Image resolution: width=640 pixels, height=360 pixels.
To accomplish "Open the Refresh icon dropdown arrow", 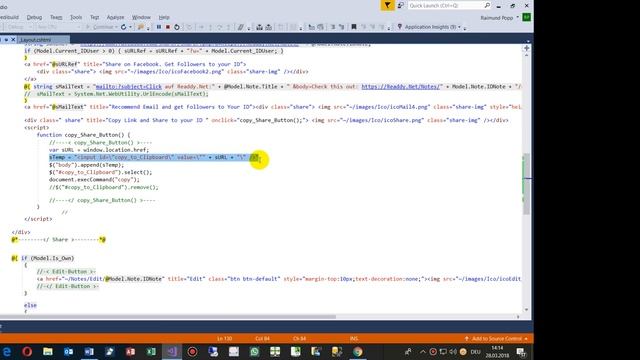I will tap(130, 27).
